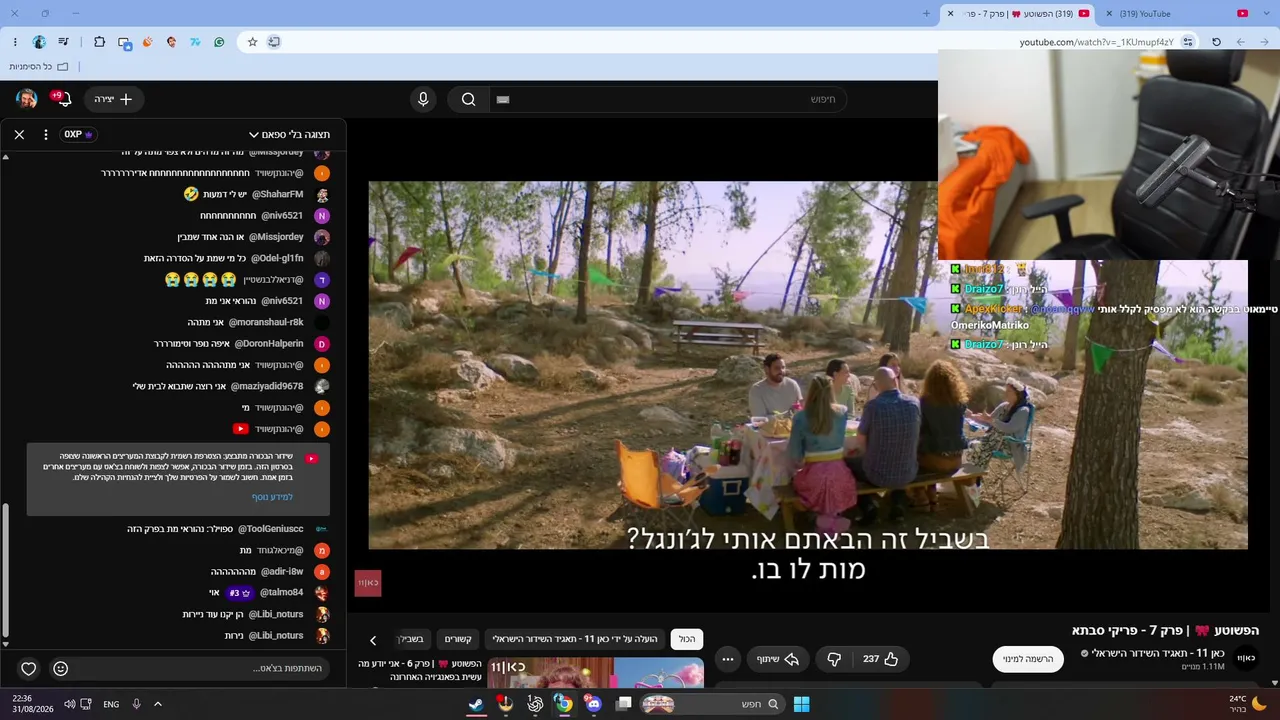This screenshot has width=1280, height=720.
Task: Open the all bookmarks folder 'כל הסימניות'
Action: coord(39,67)
